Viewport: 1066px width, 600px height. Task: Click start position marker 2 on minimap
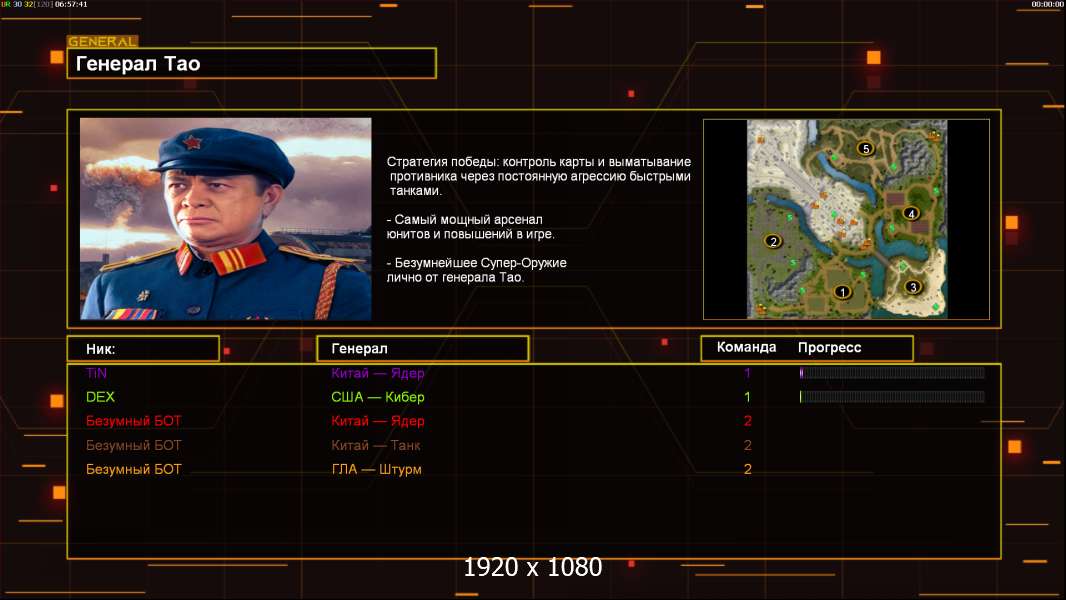(x=772, y=241)
